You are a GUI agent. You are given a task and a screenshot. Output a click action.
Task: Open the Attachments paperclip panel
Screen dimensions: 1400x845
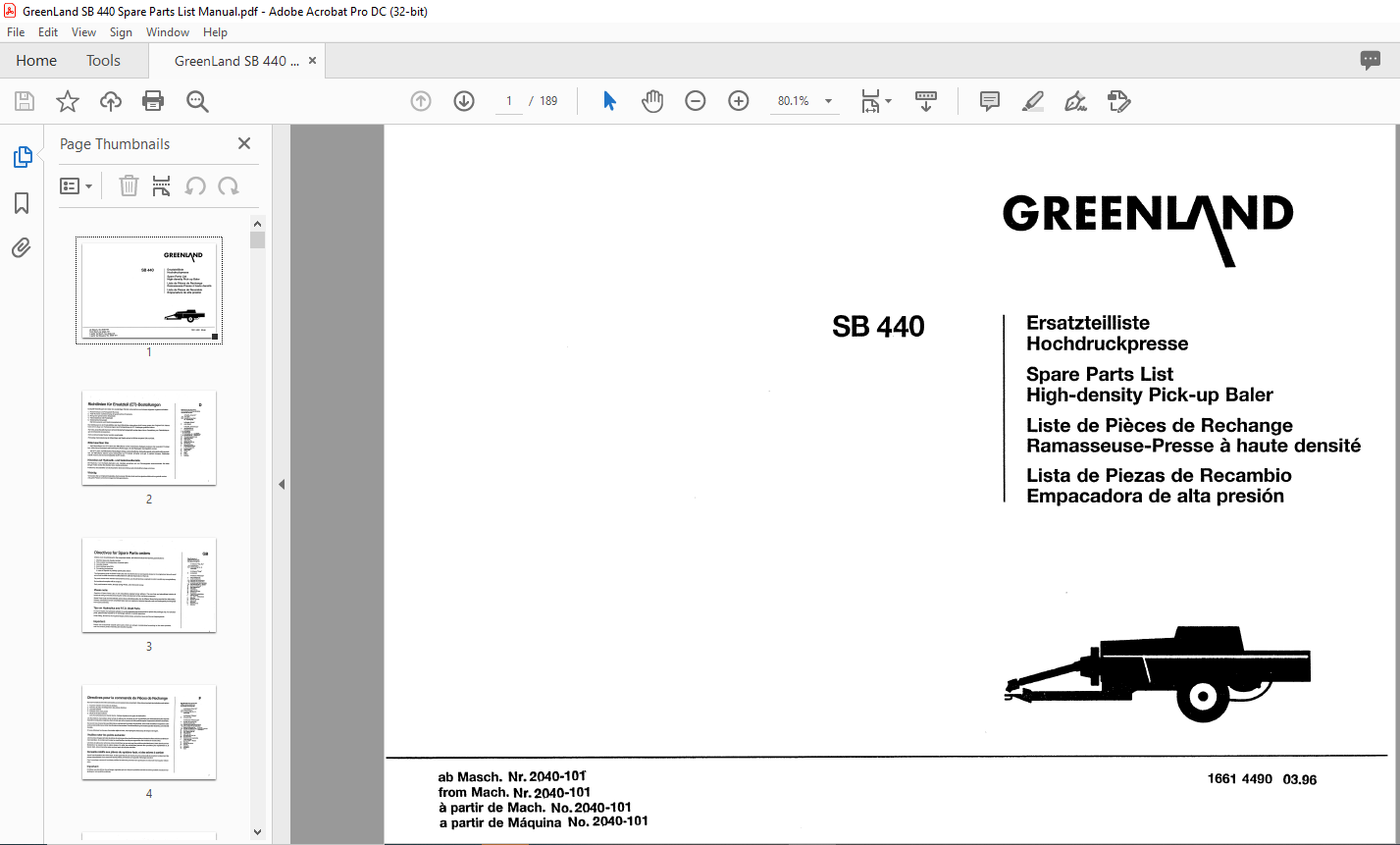[x=22, y=248]
